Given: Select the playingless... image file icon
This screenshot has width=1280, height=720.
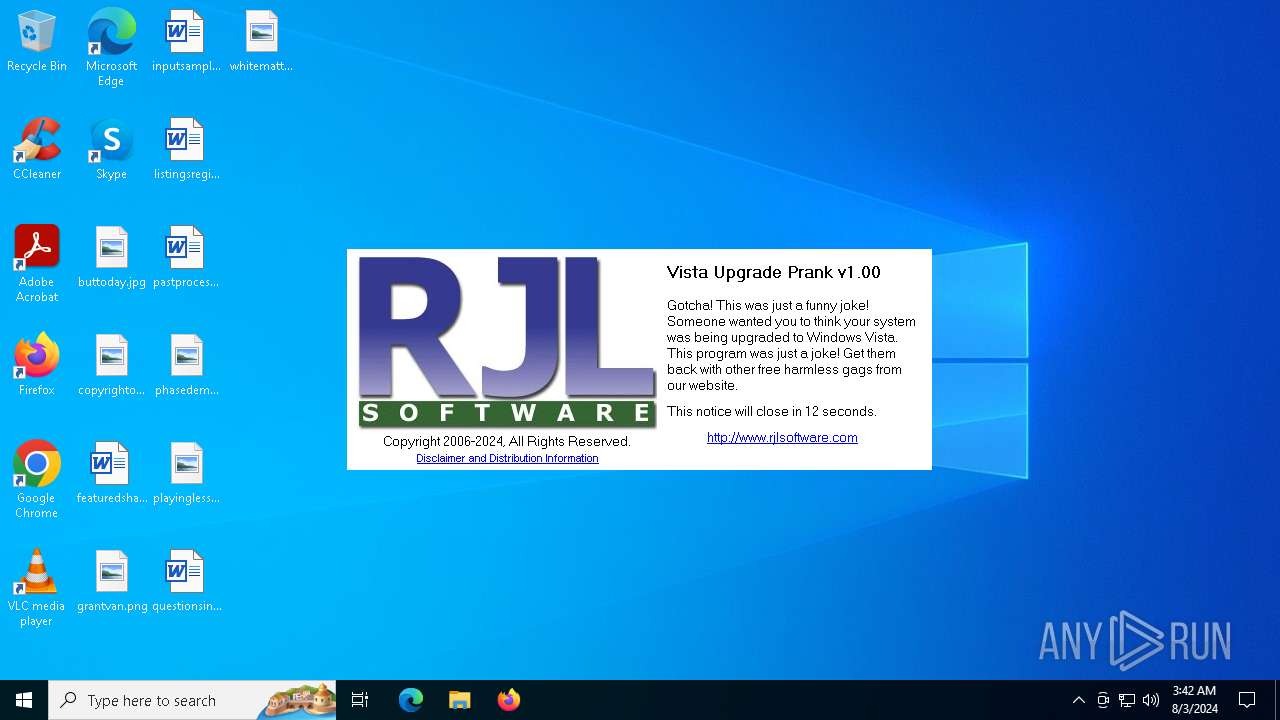Looking at the screenshot, I should point(186,474).
